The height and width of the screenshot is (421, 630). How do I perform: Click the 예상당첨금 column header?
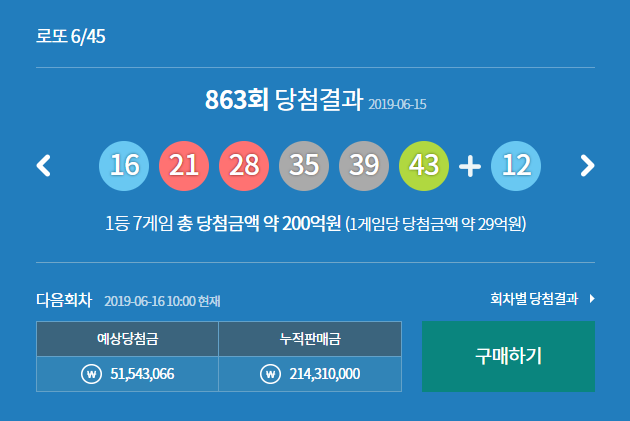127,339
